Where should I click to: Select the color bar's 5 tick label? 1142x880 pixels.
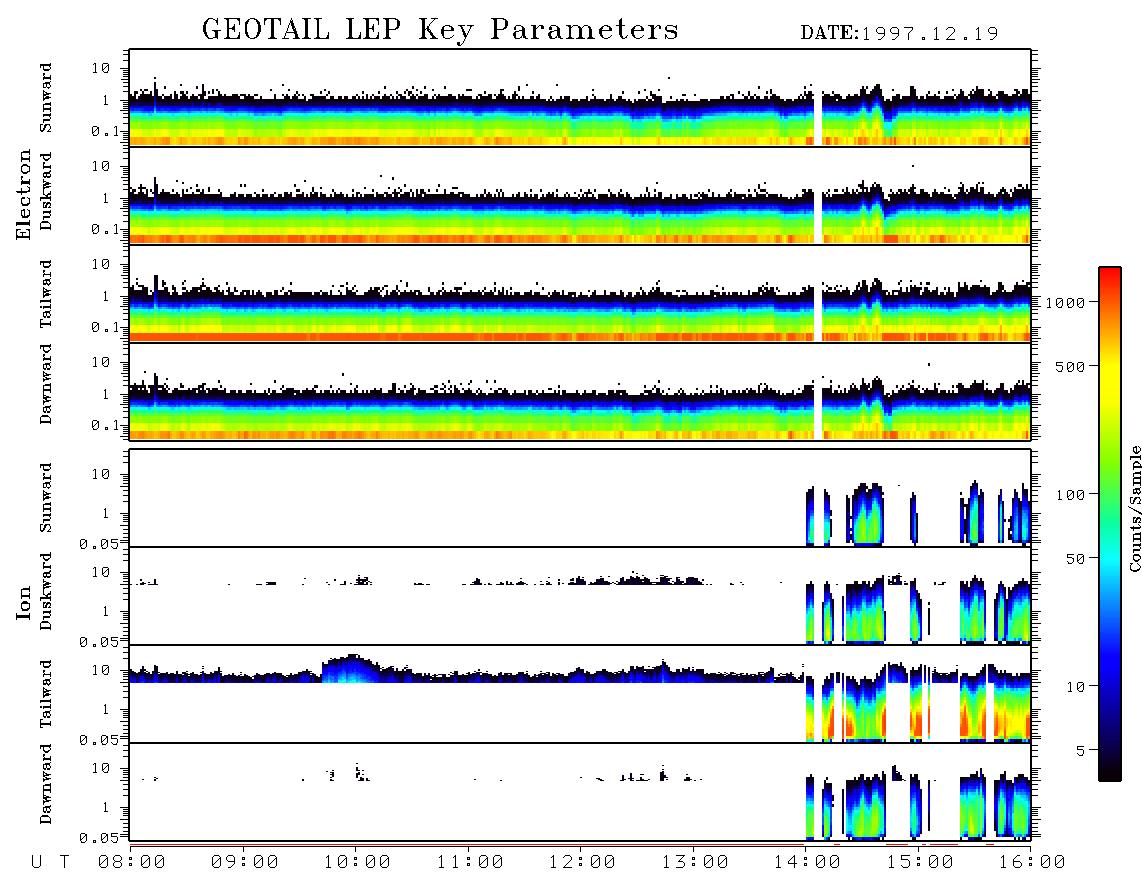pyautogui.click(x=1081, y=751)
